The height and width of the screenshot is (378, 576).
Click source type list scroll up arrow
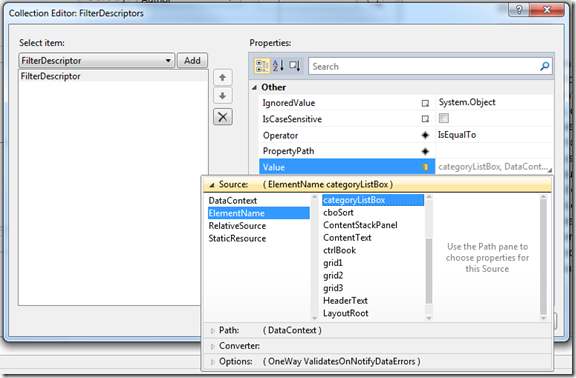[314, 197]
